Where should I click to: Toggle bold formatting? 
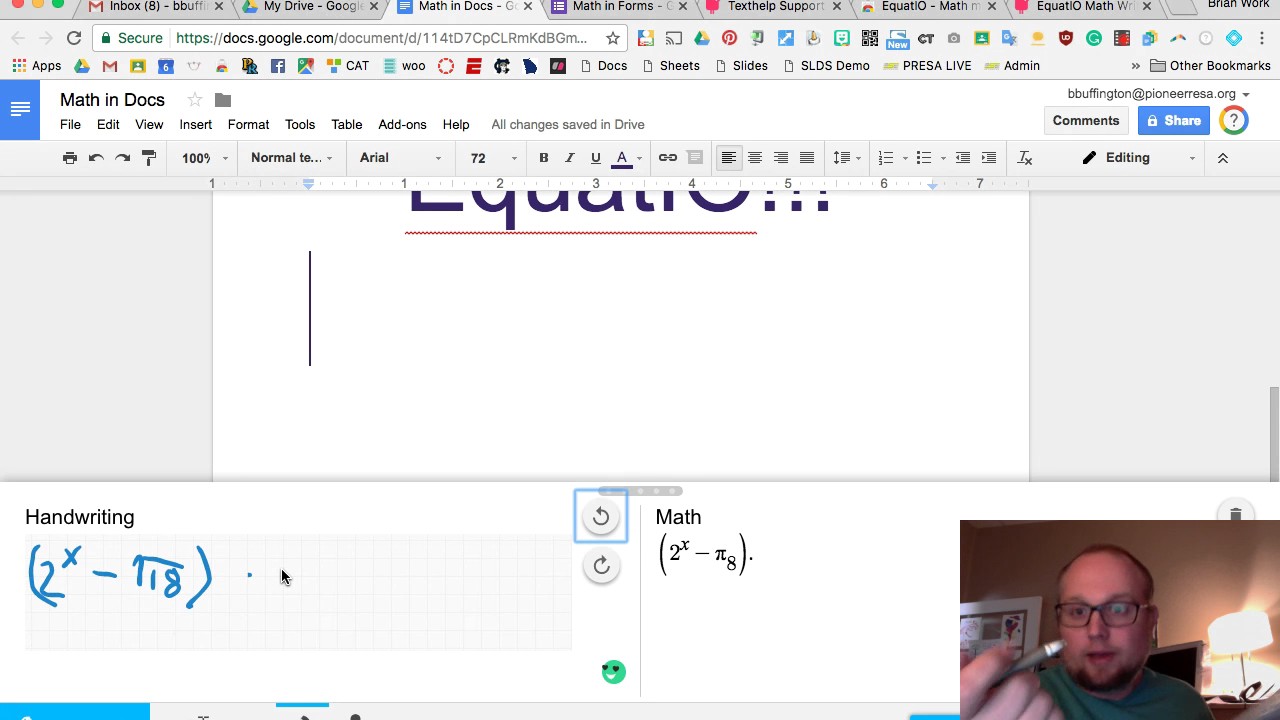(543, 158)
